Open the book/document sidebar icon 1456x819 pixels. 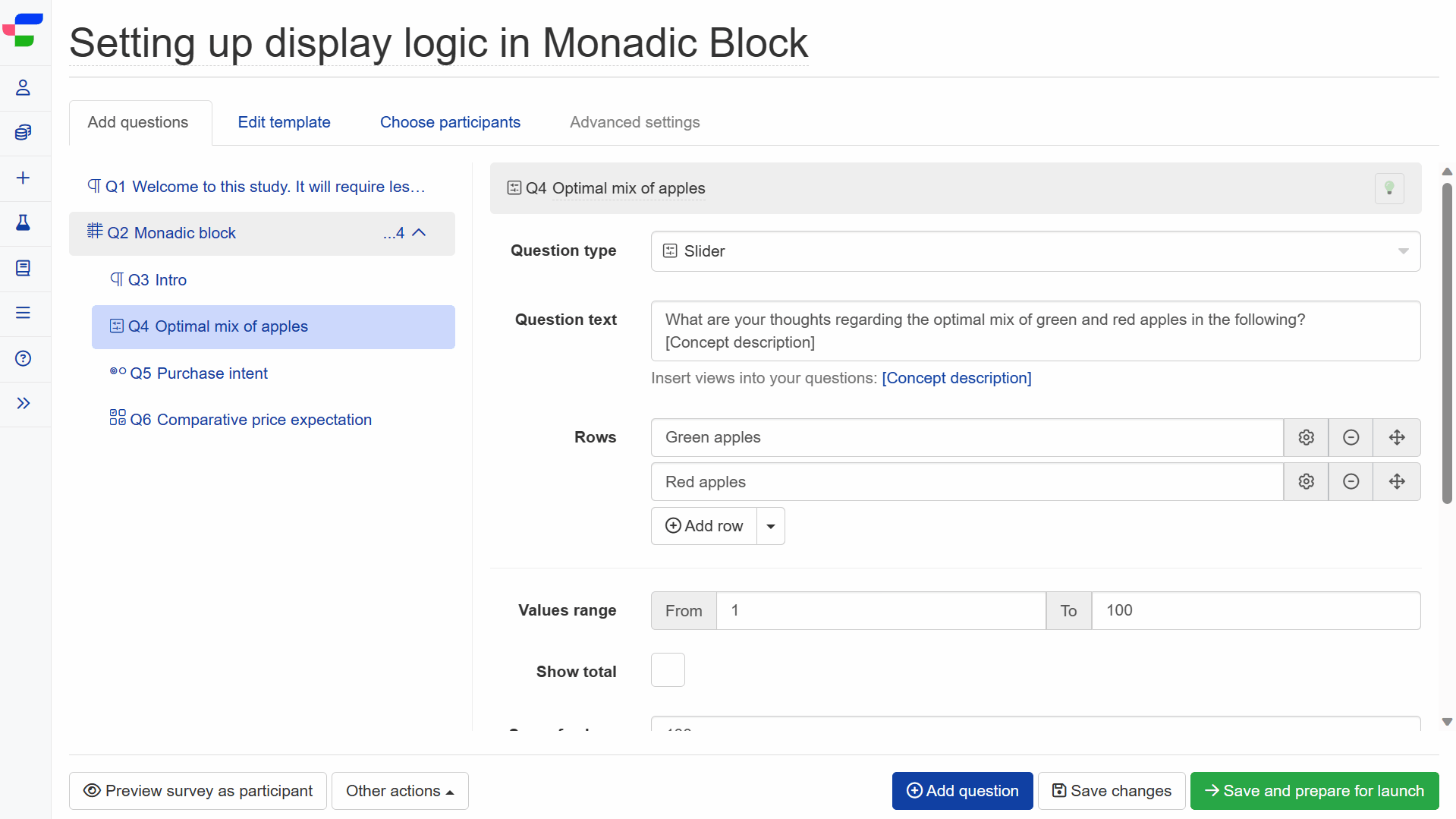tap(24, 268)
